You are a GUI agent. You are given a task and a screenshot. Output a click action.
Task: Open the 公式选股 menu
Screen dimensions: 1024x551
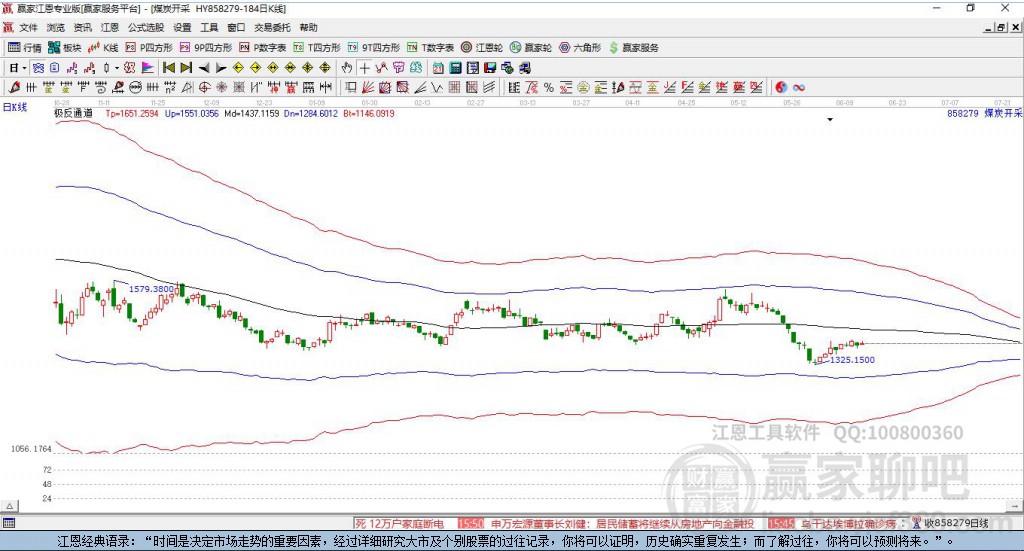click(x=146, y=27)
